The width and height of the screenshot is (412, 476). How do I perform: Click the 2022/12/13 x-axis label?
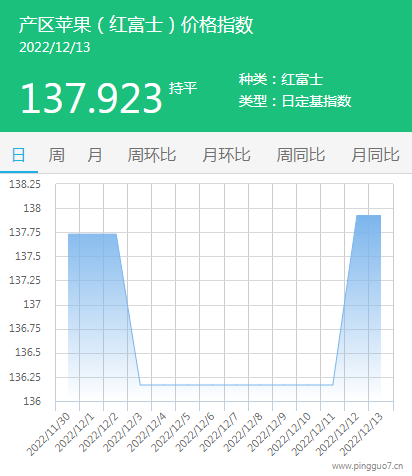[x=362, y=434]
